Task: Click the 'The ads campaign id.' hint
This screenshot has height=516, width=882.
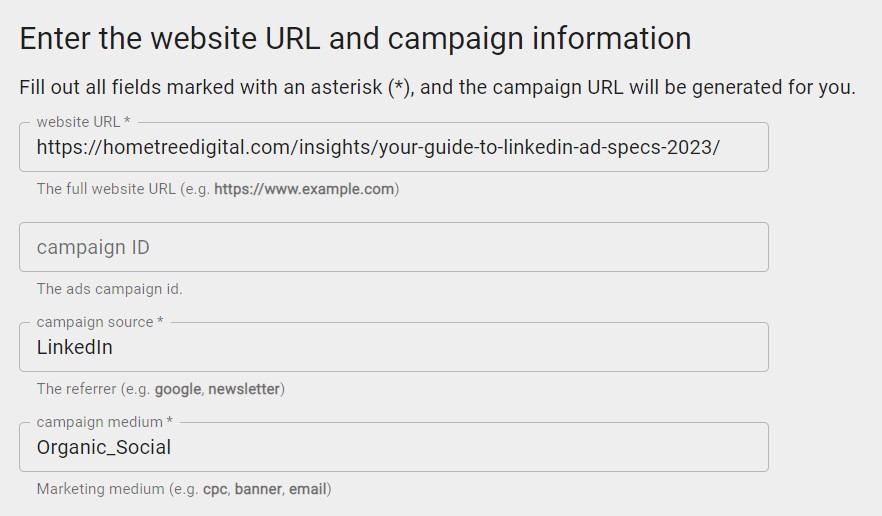Action: 110,289
